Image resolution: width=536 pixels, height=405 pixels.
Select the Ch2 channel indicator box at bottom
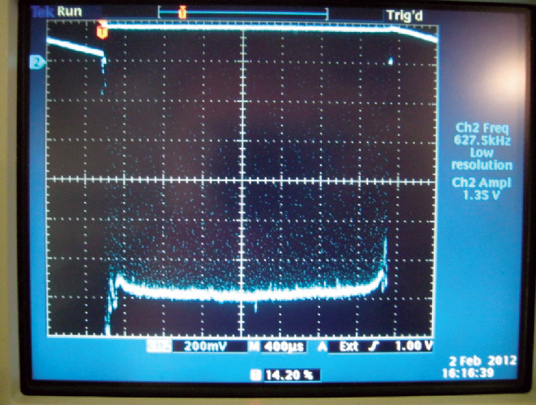(159, 347)
